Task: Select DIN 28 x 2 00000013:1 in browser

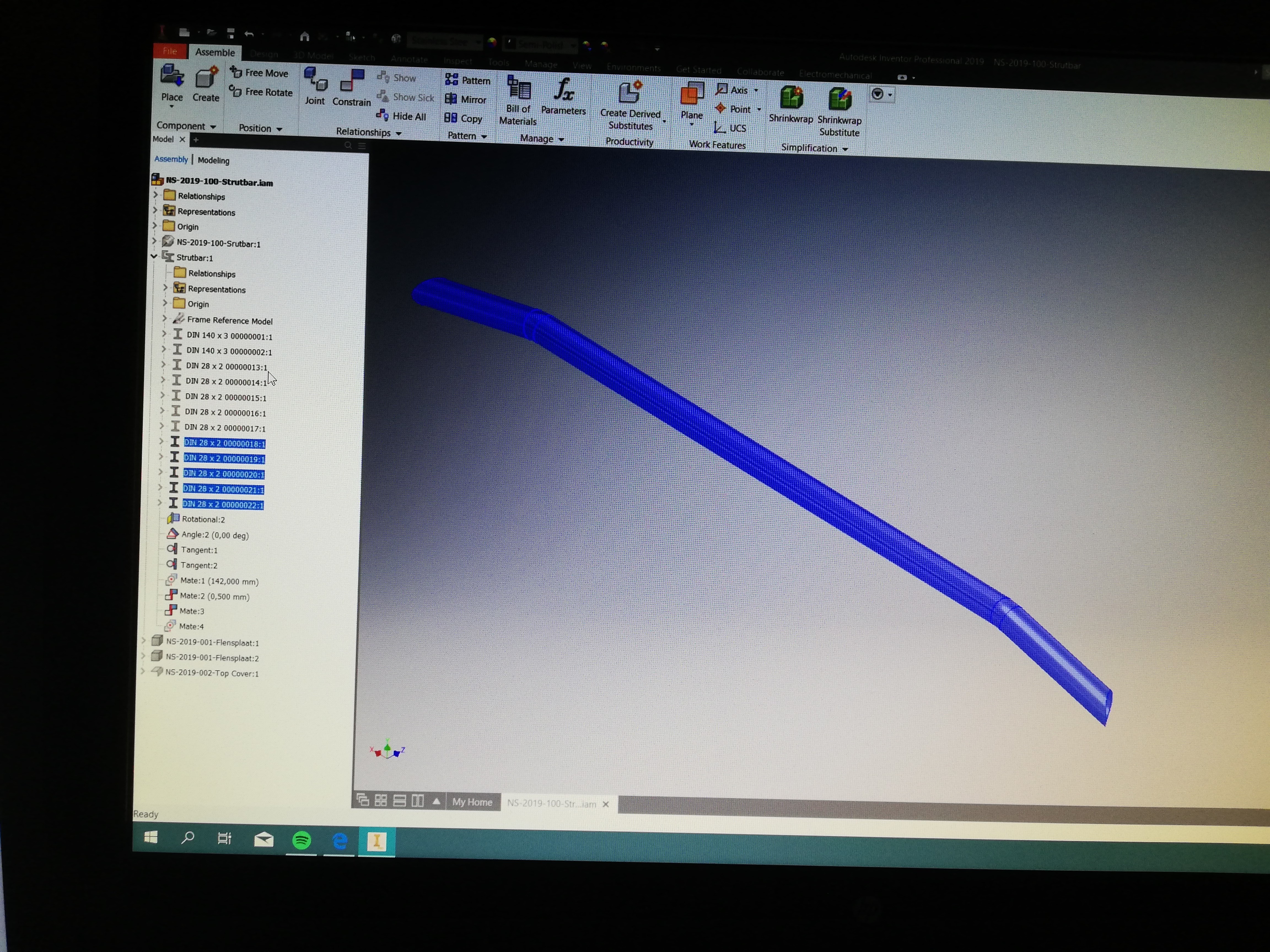Action: coord(226,367)
